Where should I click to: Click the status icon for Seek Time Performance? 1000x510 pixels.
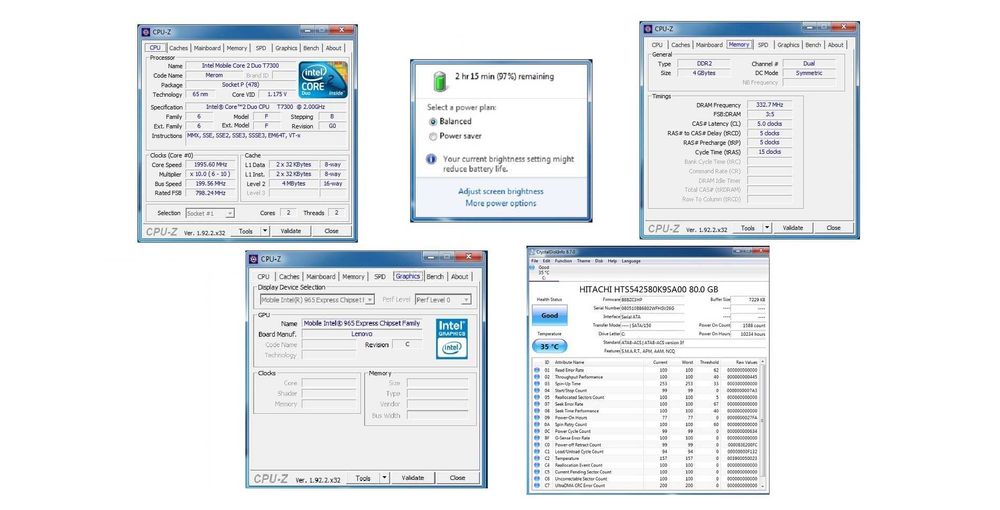point(537,411)
